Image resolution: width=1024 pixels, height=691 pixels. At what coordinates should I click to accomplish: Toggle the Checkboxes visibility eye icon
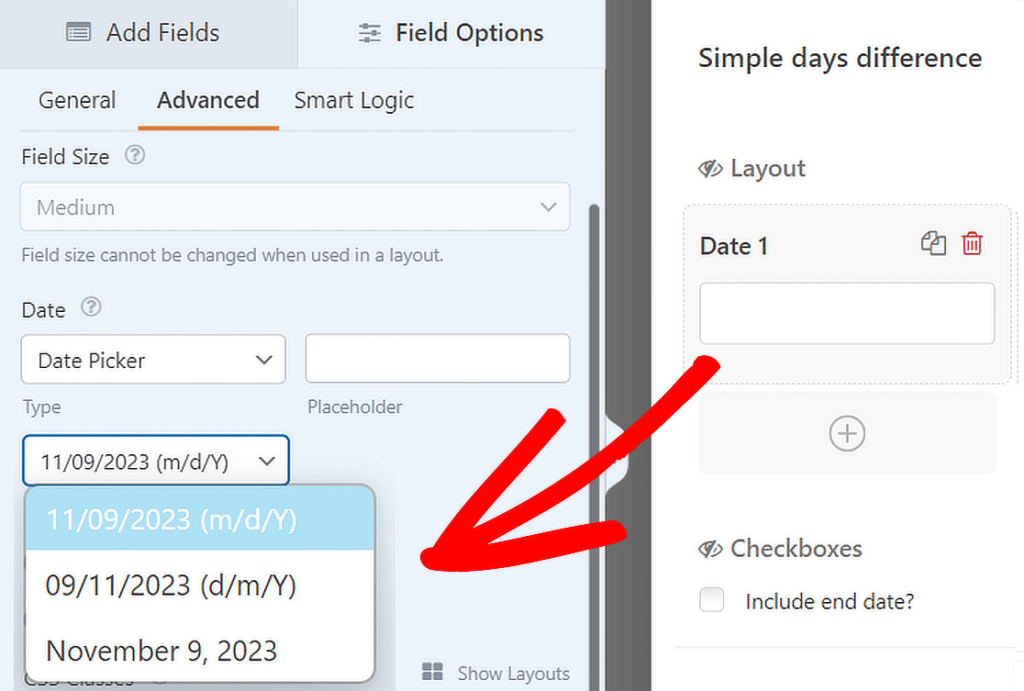pyautogui.click(x=710, y=548)
